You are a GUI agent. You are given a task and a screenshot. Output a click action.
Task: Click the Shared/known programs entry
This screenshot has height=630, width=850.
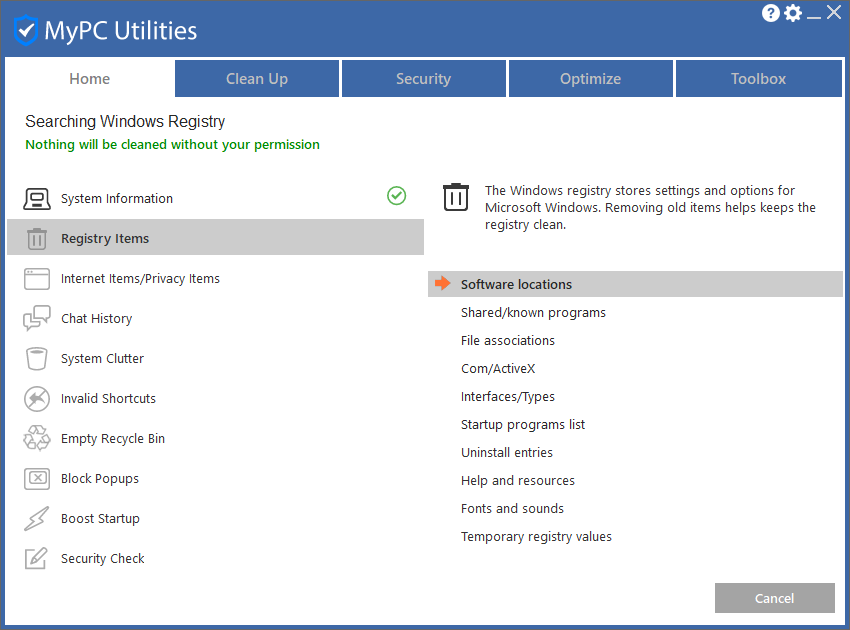[533, 313]
